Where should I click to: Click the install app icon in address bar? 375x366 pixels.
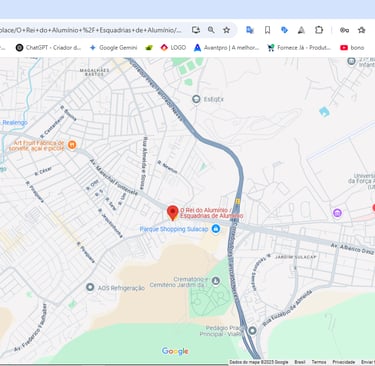196,30
